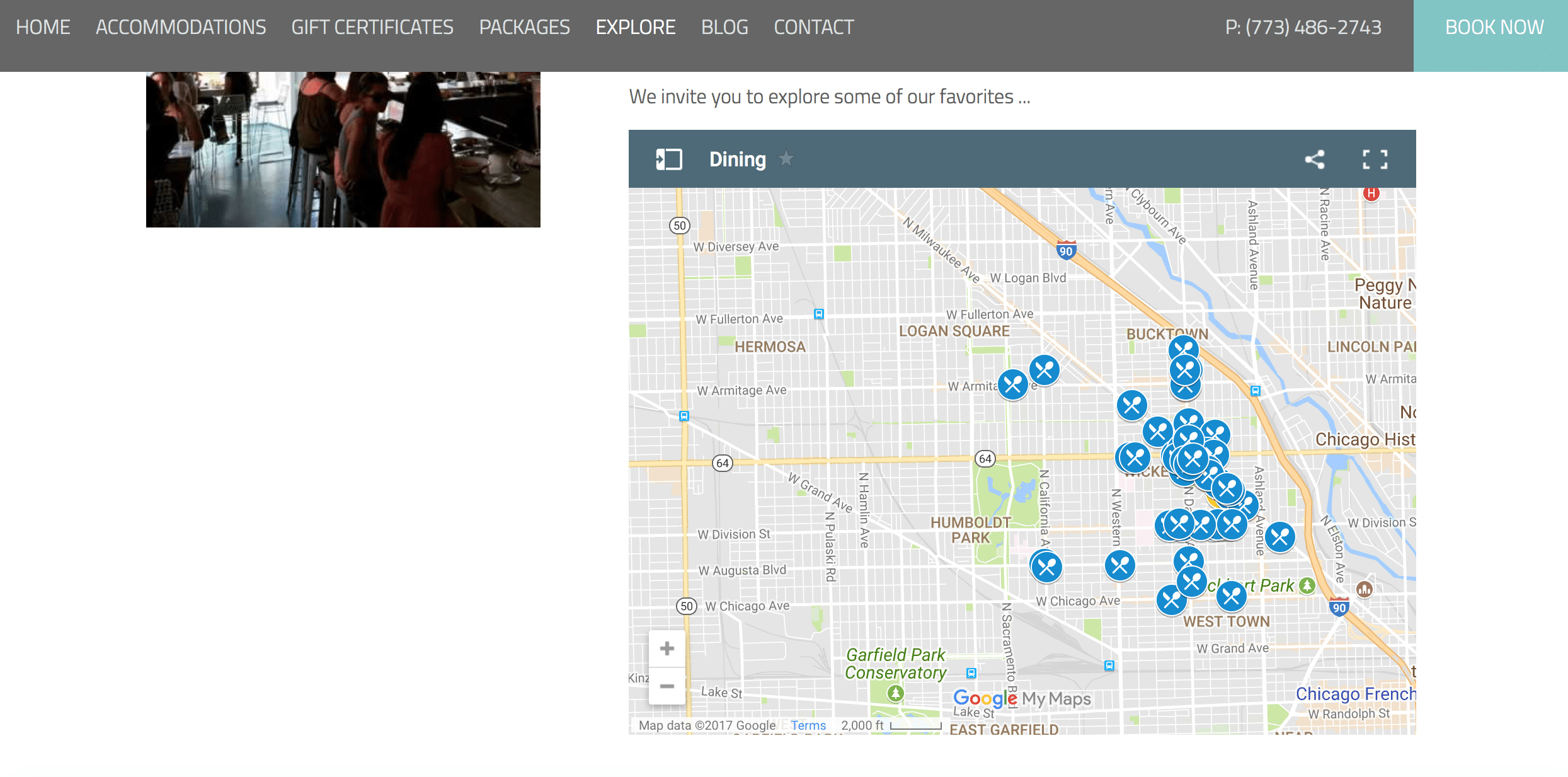Open the CONTACT page
Screen dimensions: 1568x777
coord(814,27)
